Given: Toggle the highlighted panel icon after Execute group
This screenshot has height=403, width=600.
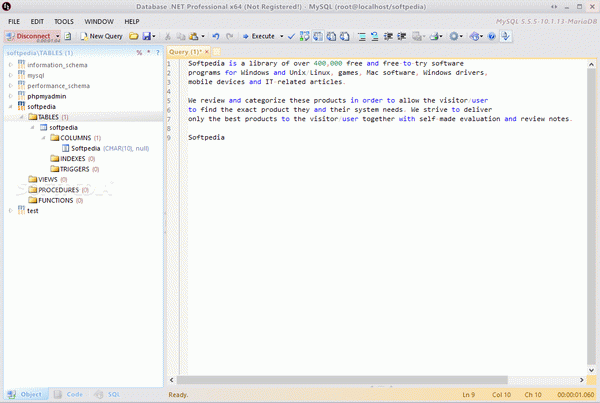Looking at the screenshot, I should coord(318,36).
